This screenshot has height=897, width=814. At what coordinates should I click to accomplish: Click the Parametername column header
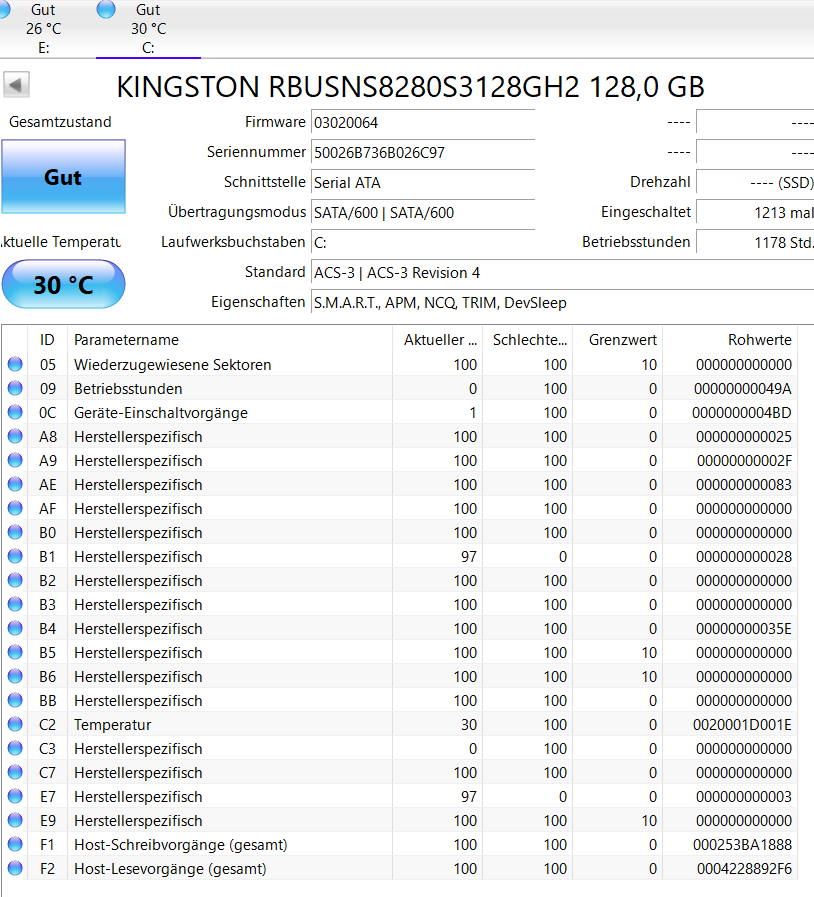pyautogui.click(x=230, y=340)
